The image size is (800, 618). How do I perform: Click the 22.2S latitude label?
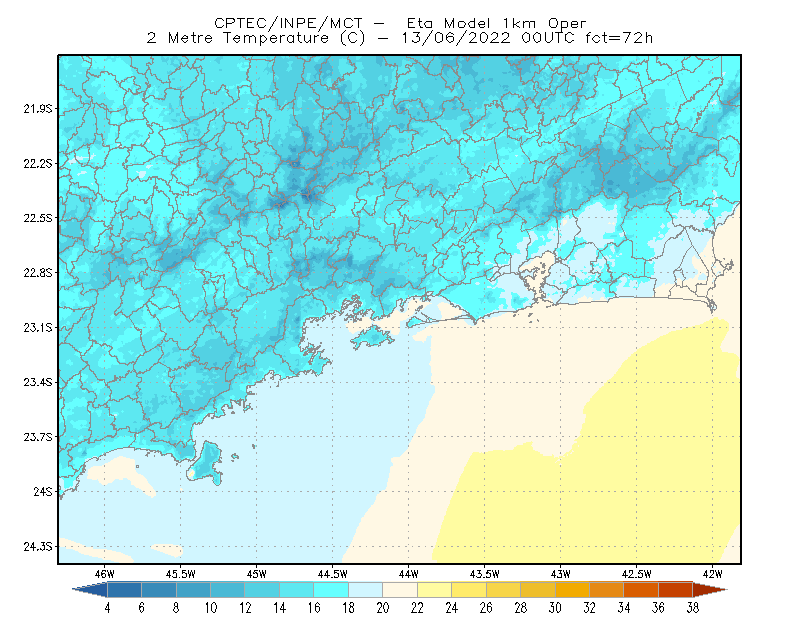tap(38, 163)
